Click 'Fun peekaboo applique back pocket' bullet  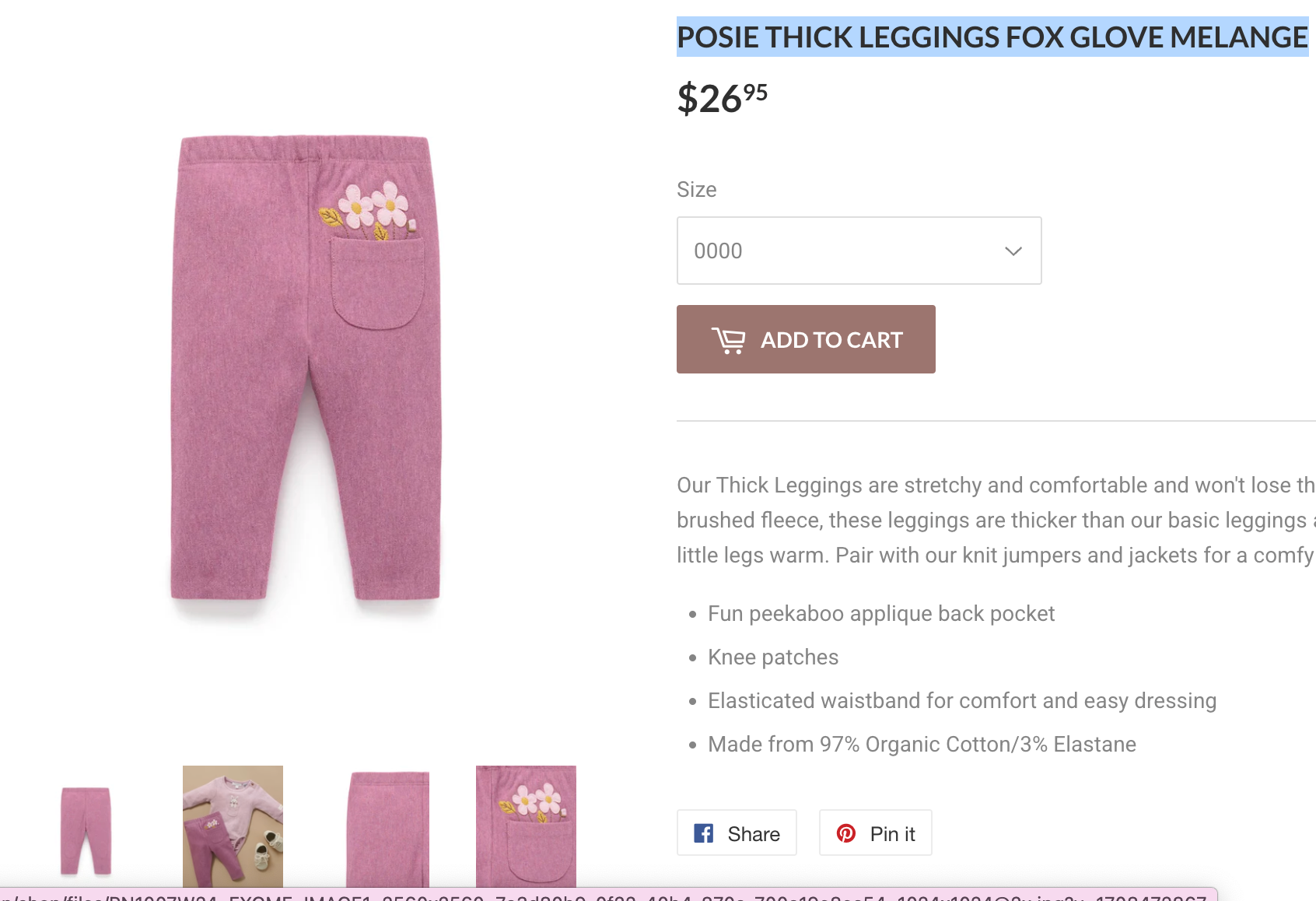pos(881,614)
